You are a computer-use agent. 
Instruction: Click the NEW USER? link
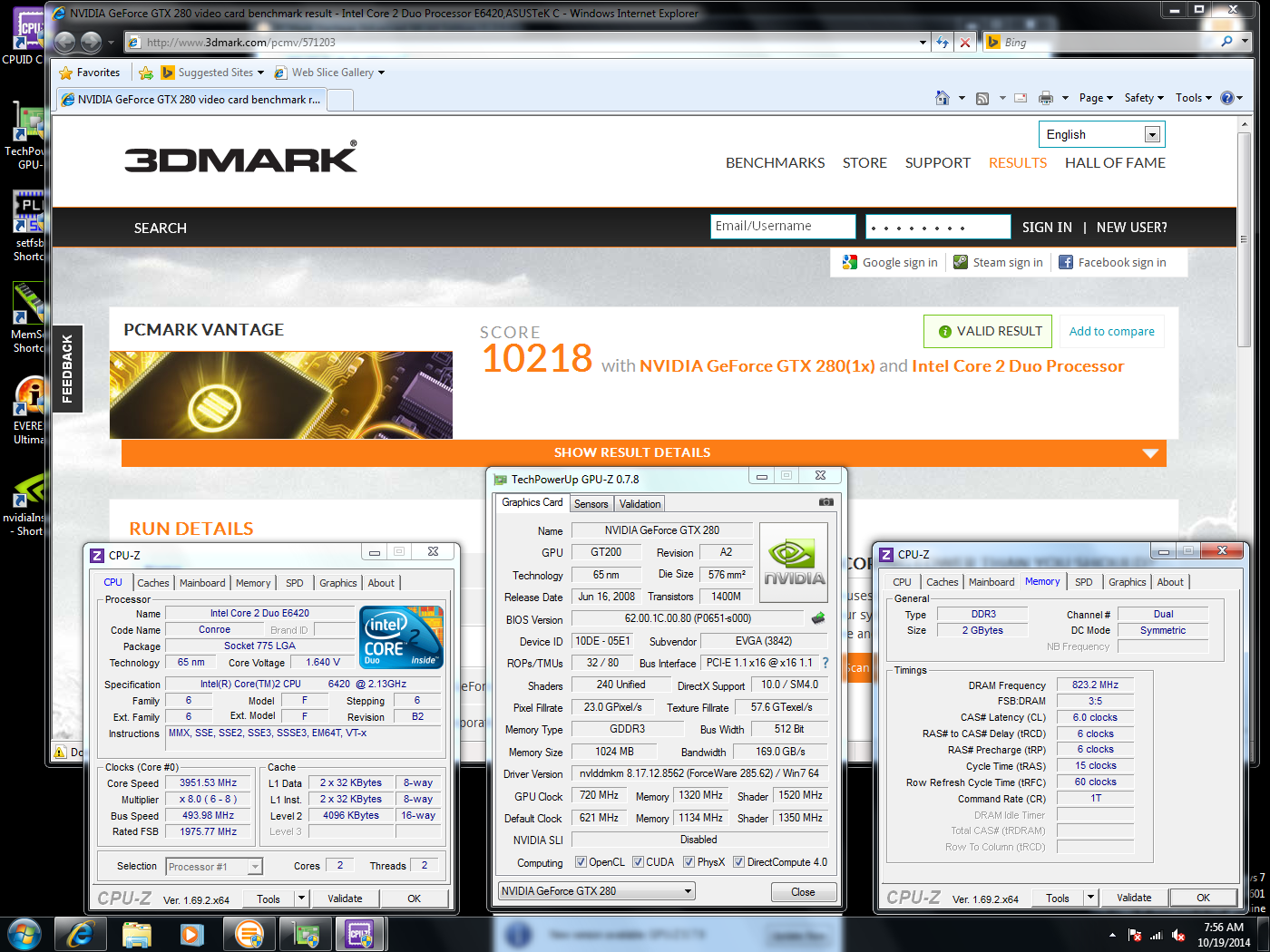1131,228
